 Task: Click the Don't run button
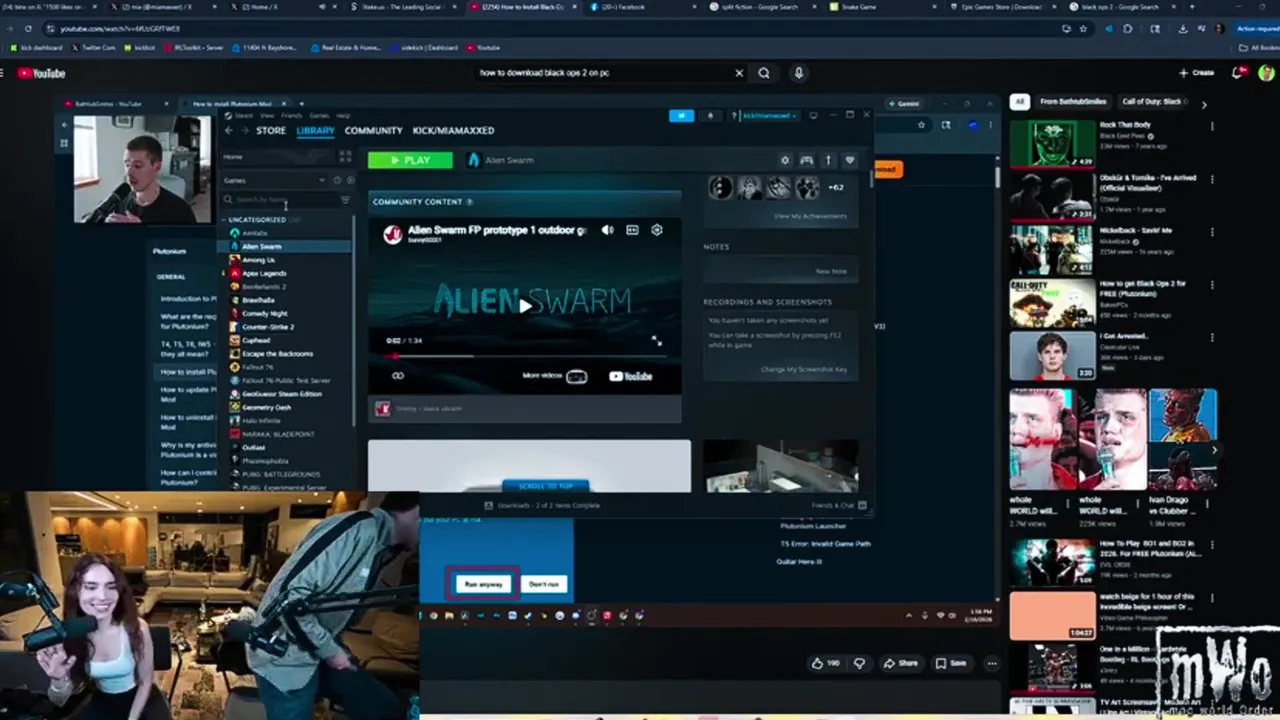coord(544,584)
